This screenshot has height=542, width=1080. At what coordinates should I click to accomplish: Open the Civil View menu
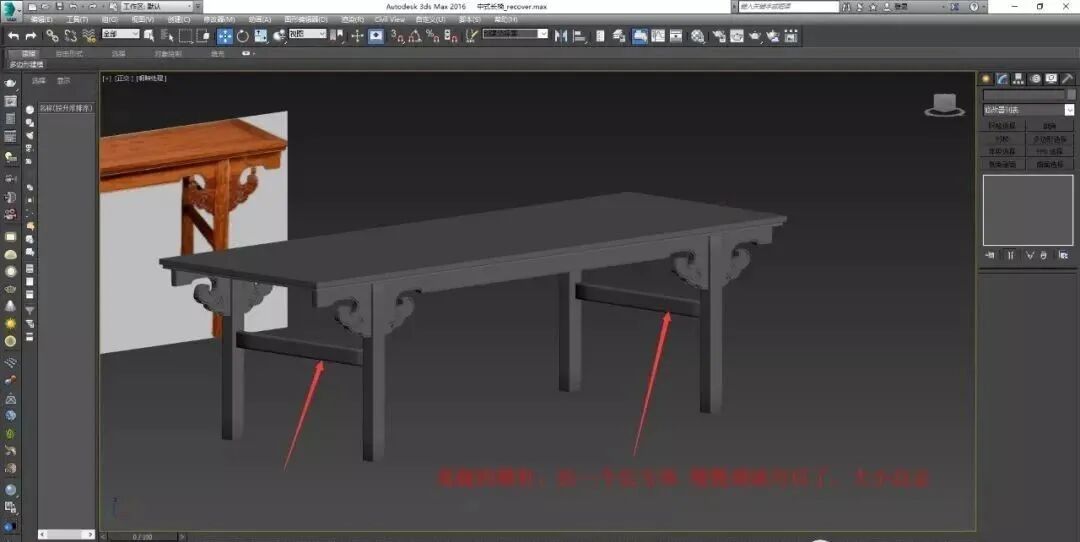pos(390,19)
